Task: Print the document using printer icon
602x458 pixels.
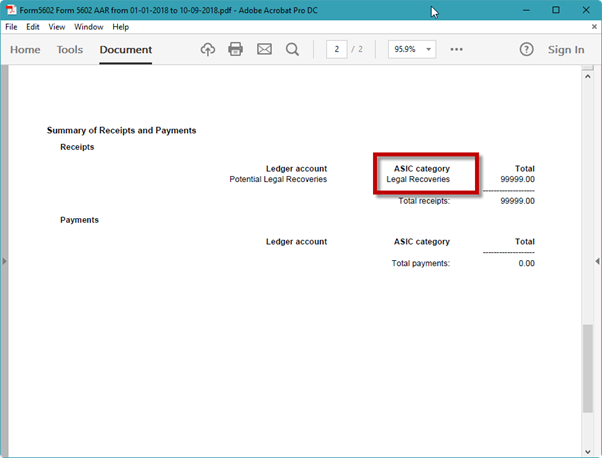Action: coord(236,49)
